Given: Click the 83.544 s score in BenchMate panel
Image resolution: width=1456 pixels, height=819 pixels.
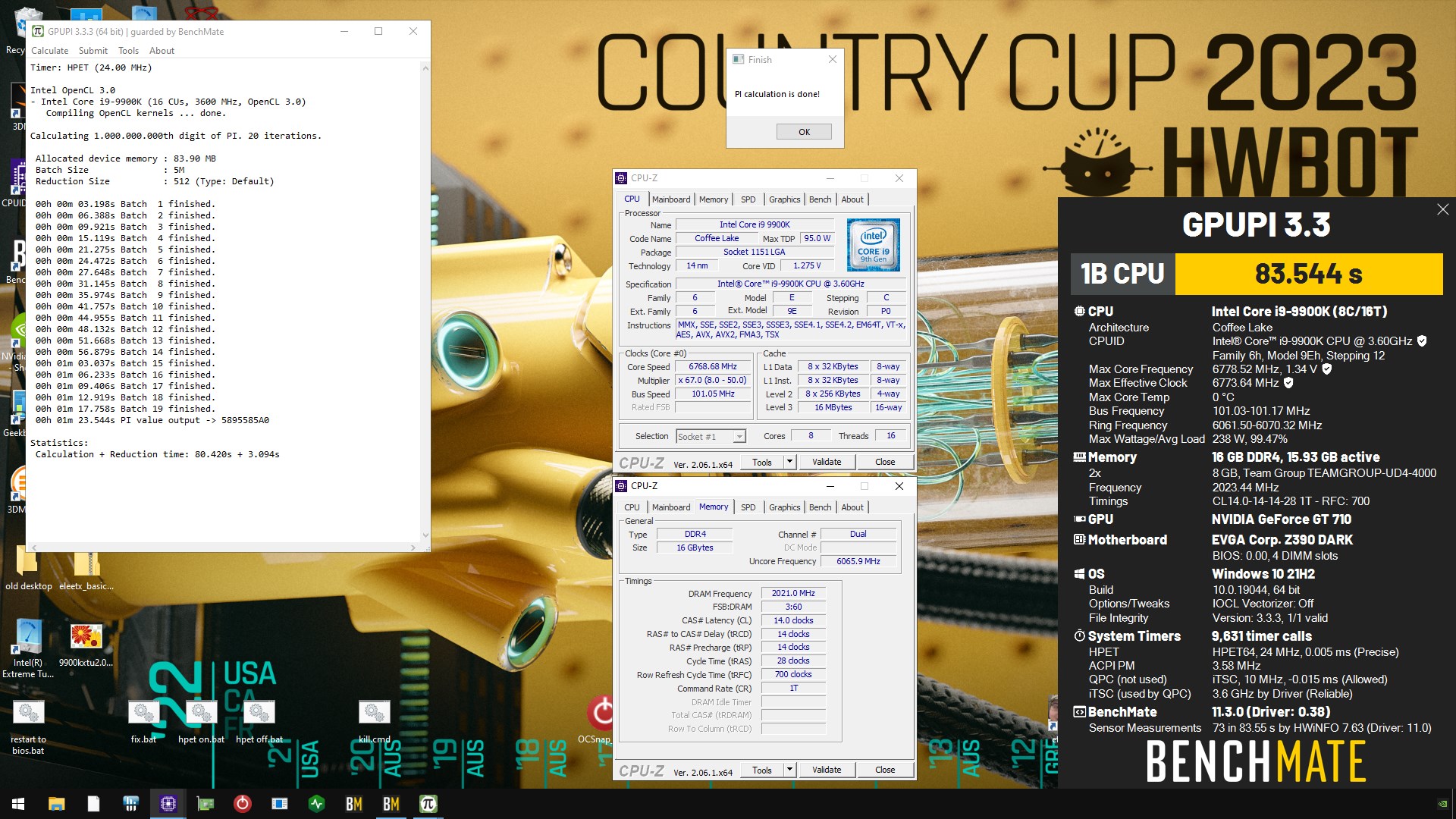Looking at the screenshot, I should click(x=1309, y=274).
